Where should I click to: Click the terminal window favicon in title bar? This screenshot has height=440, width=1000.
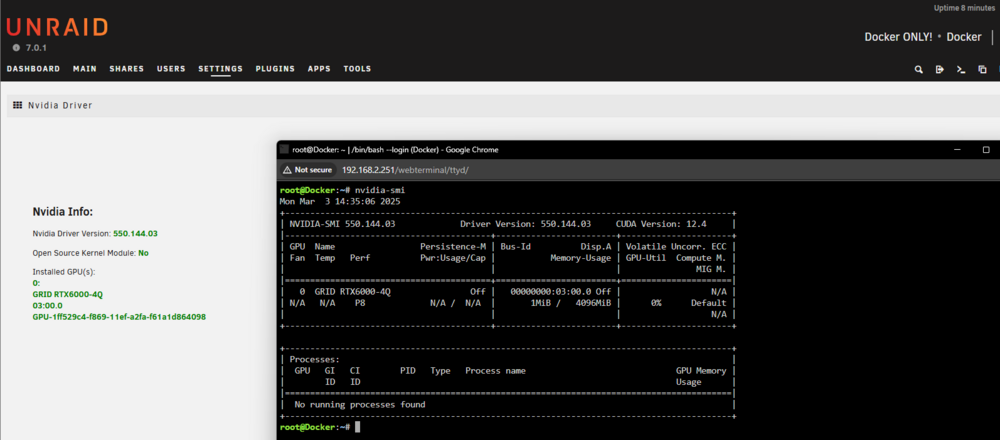pos(284,150)
